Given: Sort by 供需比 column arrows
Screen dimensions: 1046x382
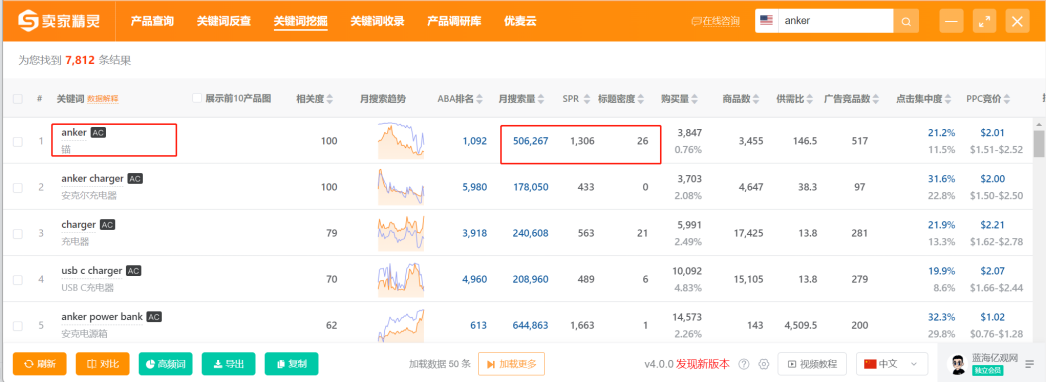Looking at the screenshot, I should (809, 99).
